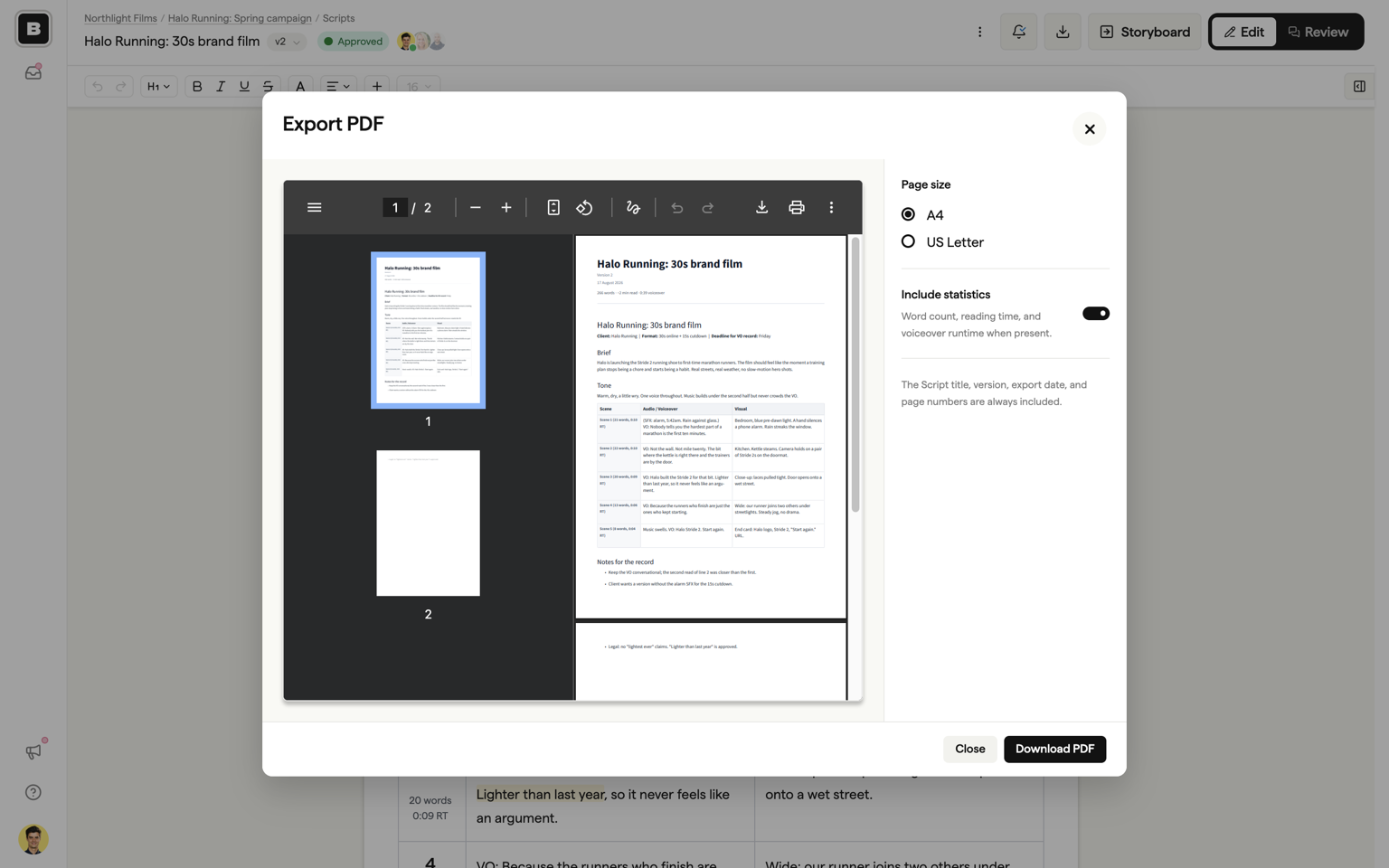Zoom in the PDF preview

[506, 208]
